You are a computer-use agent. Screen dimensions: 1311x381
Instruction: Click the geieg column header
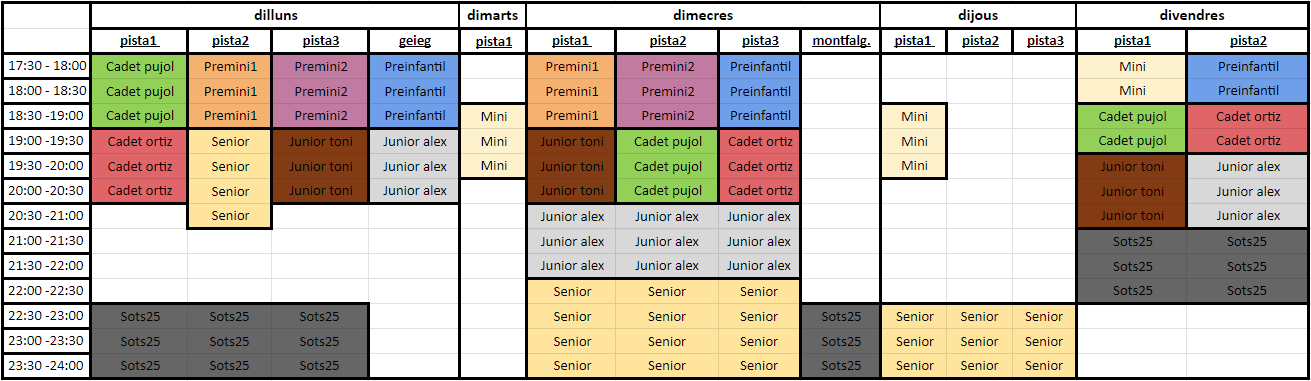pyautogui.click(x=414, y=41)
